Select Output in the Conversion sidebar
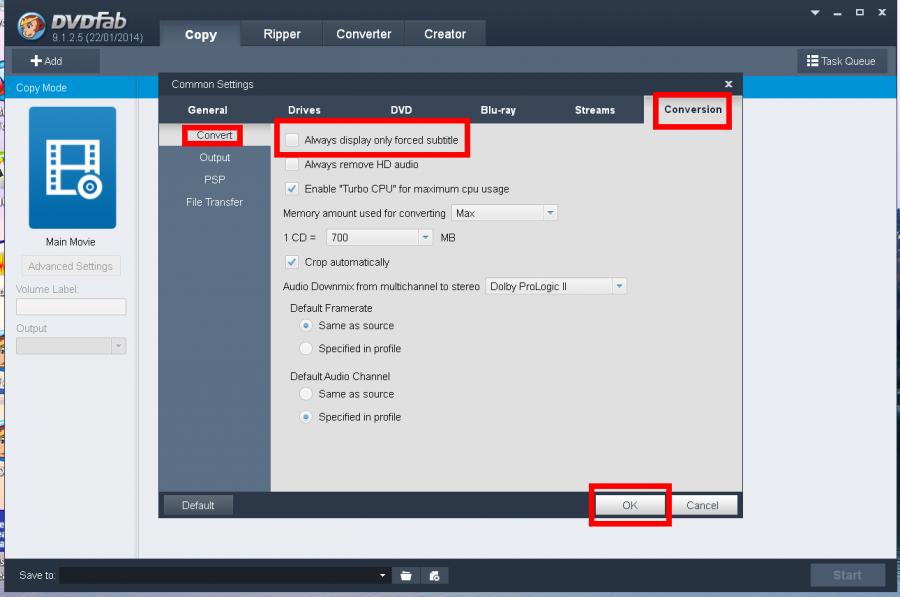The image size is (900, 597). tap(215, 157)
